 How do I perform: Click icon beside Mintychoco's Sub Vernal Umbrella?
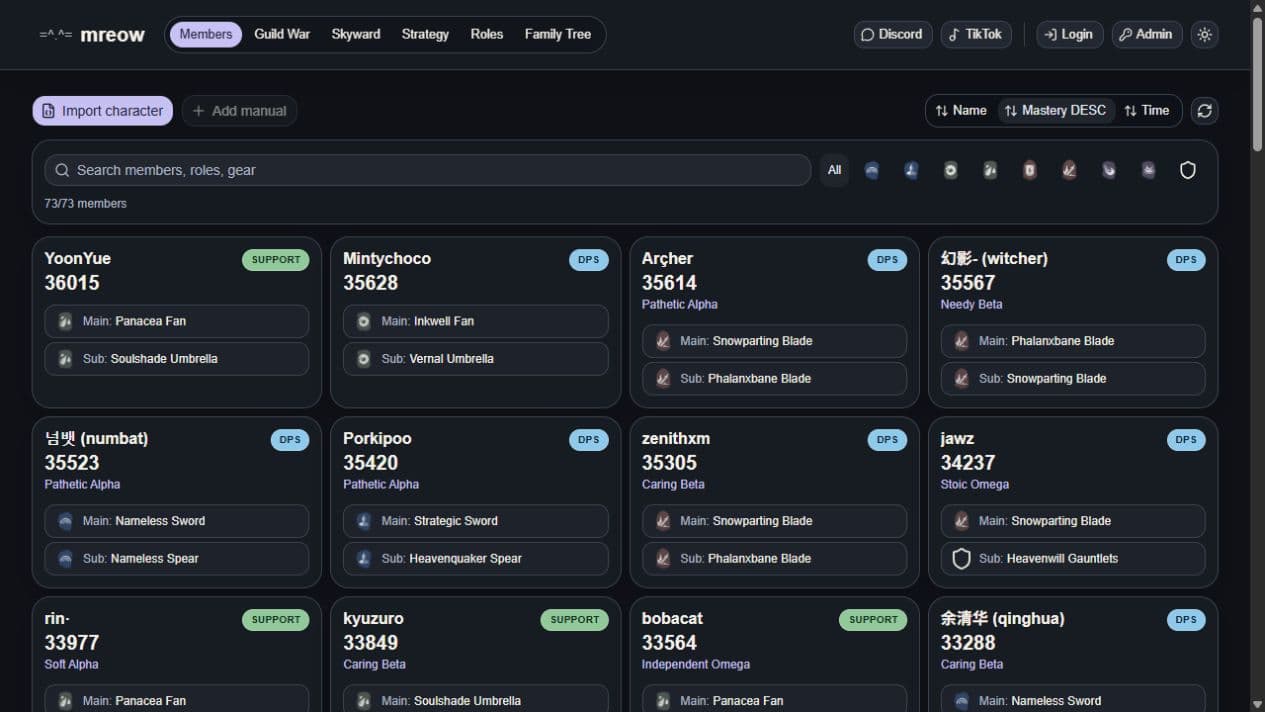(x=364, y=359)
